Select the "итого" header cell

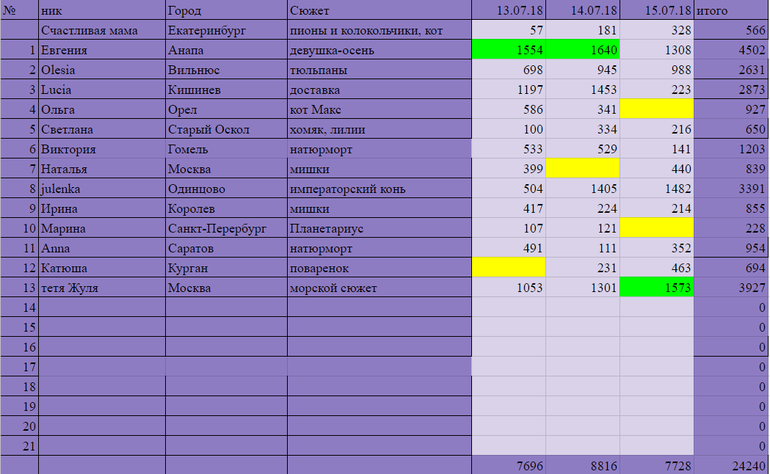pyautogui.click(x=730, y=10)
